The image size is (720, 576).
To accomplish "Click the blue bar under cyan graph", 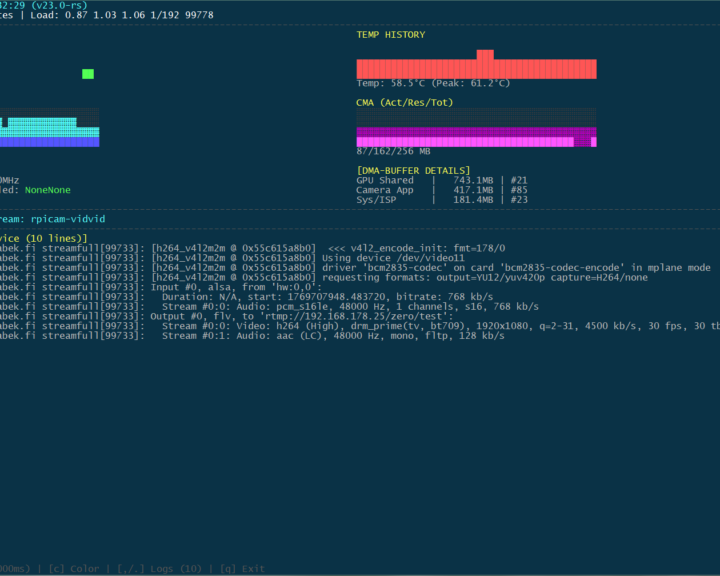I will [x=50, y=142].
